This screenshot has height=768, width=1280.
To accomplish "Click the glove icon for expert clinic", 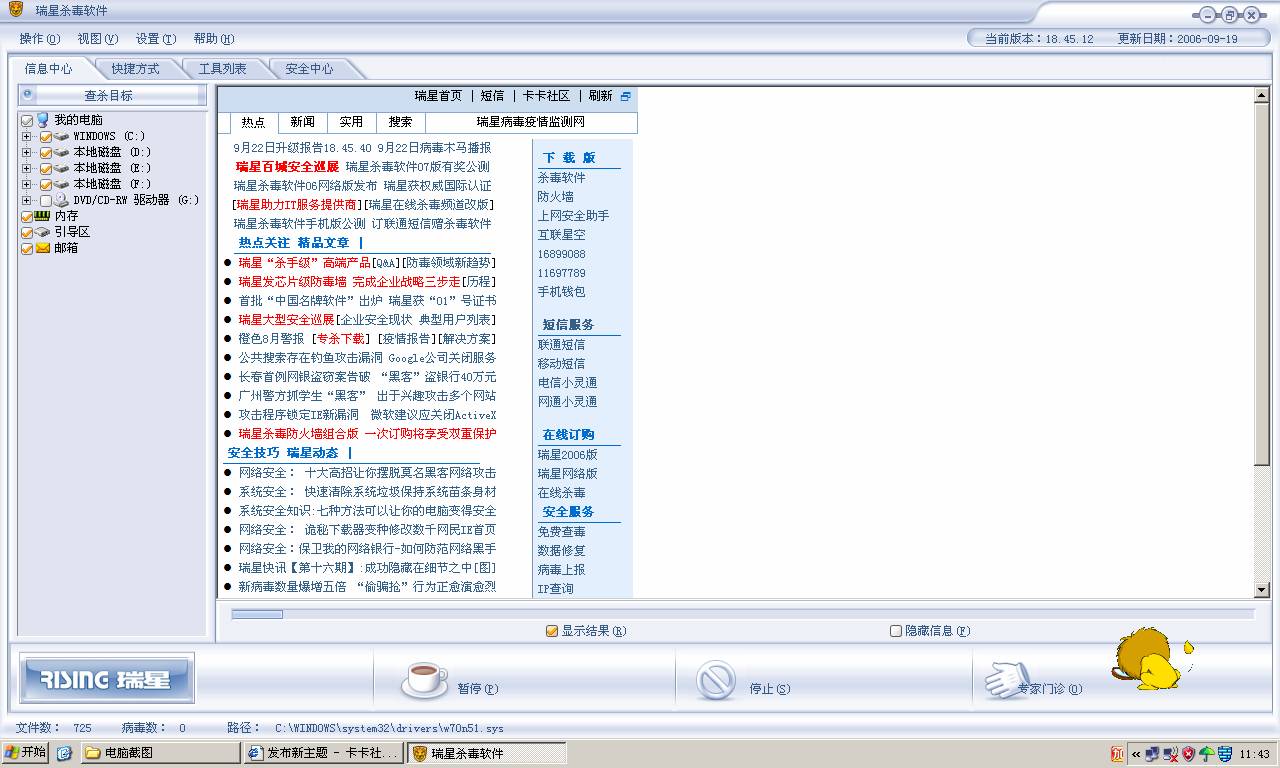I will pos(1005,679).
